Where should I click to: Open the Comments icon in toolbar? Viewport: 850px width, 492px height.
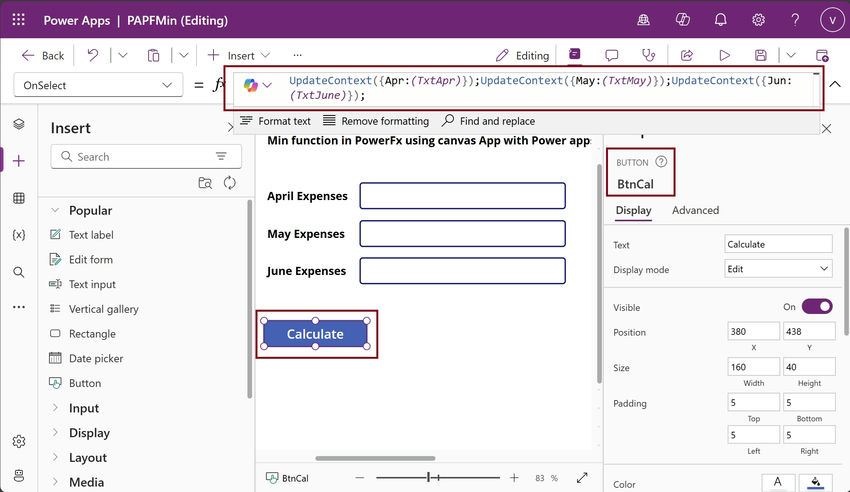[x=611, y=55]
